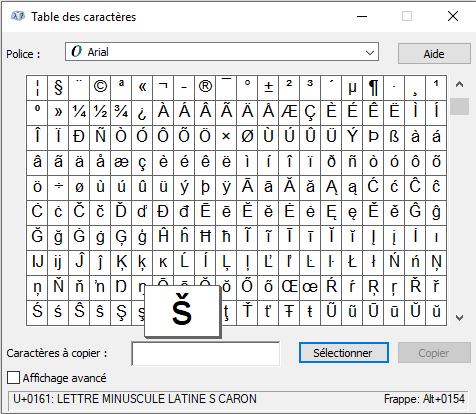476x414 pixels.
Task: Click the scrollbar down arrow of character grid
Action: [459, 318]
